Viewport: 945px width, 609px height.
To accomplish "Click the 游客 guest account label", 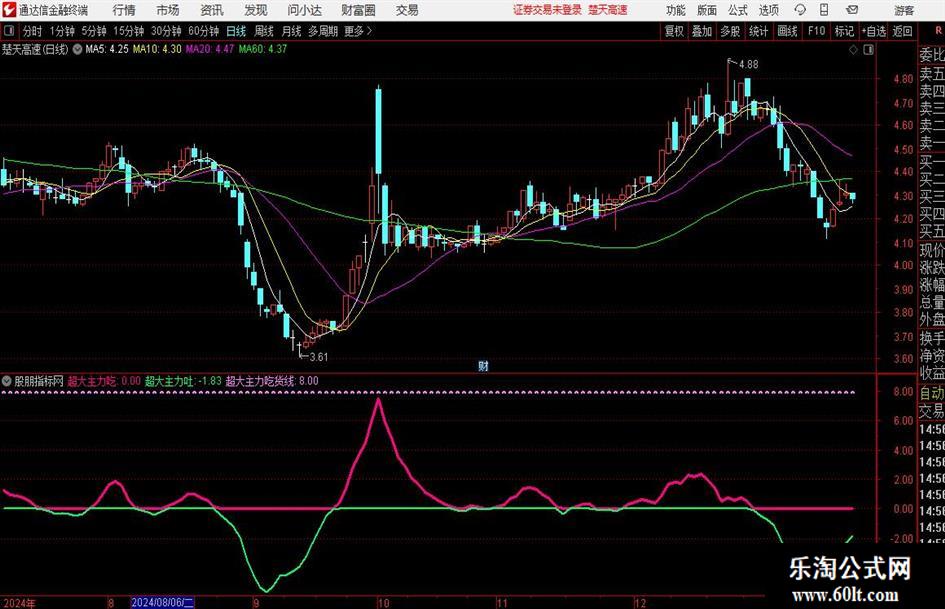I will 904,10.
